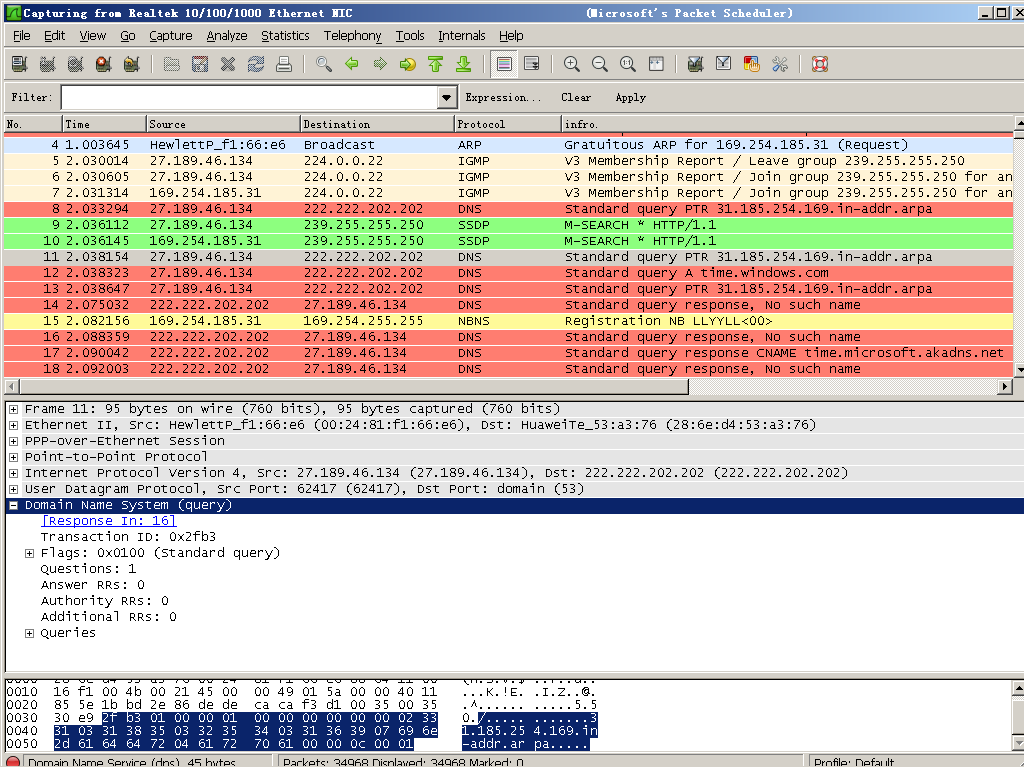Apply the display filter
The width and height of the screenshot is (1024, 768).
point(630,98)
